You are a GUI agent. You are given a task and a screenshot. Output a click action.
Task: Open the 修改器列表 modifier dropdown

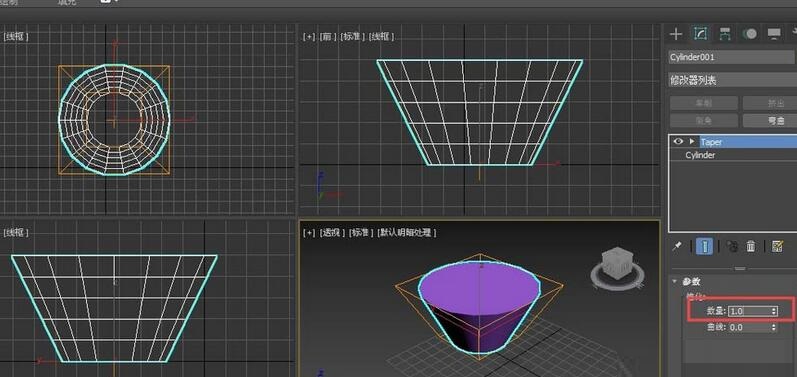pyautogui.click(x=732, y=80)
